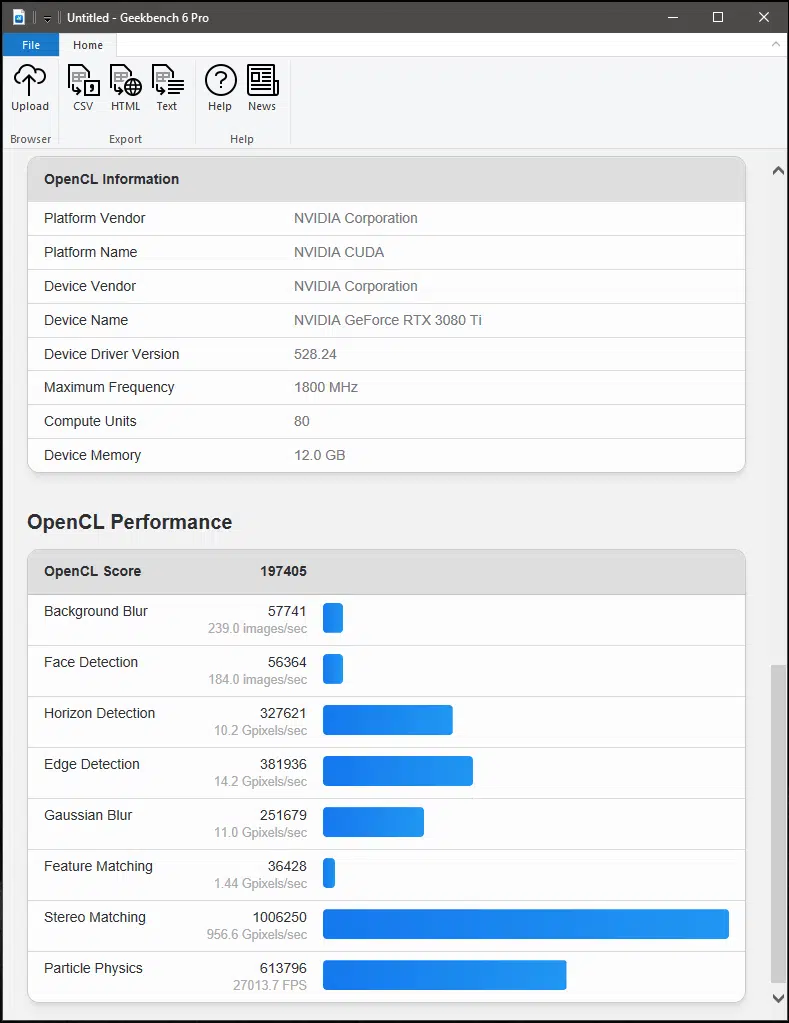The width and height of the screenshot is (789, 1023).
Task: Close the Geekbench window
Action: coord(764,17)
